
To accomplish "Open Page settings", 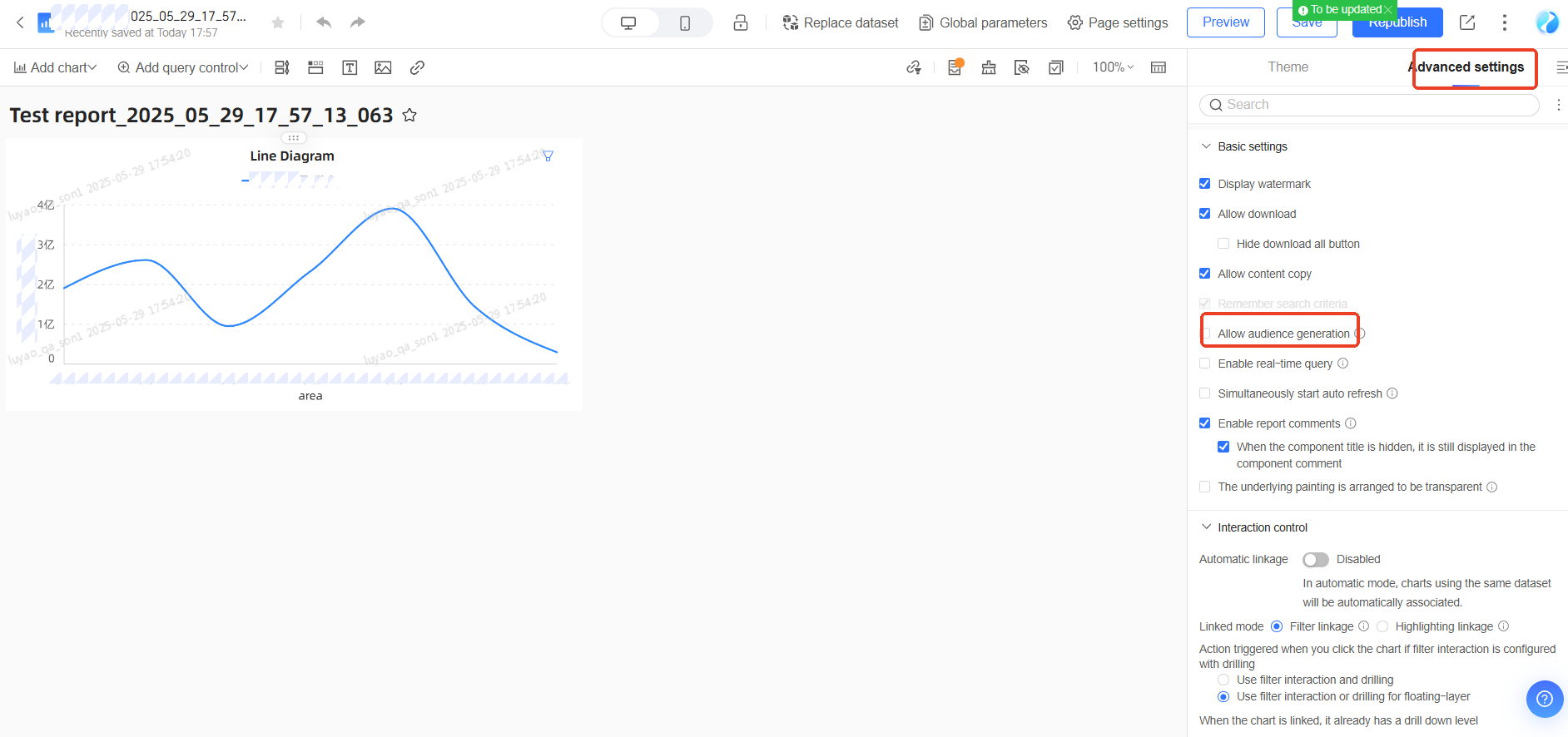I will [x=1118, y=23].
